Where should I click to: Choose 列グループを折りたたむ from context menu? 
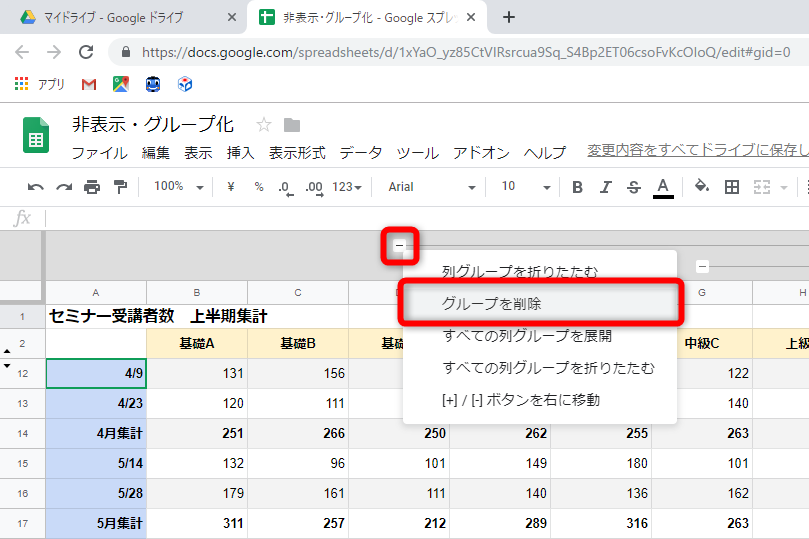point(540,271)
